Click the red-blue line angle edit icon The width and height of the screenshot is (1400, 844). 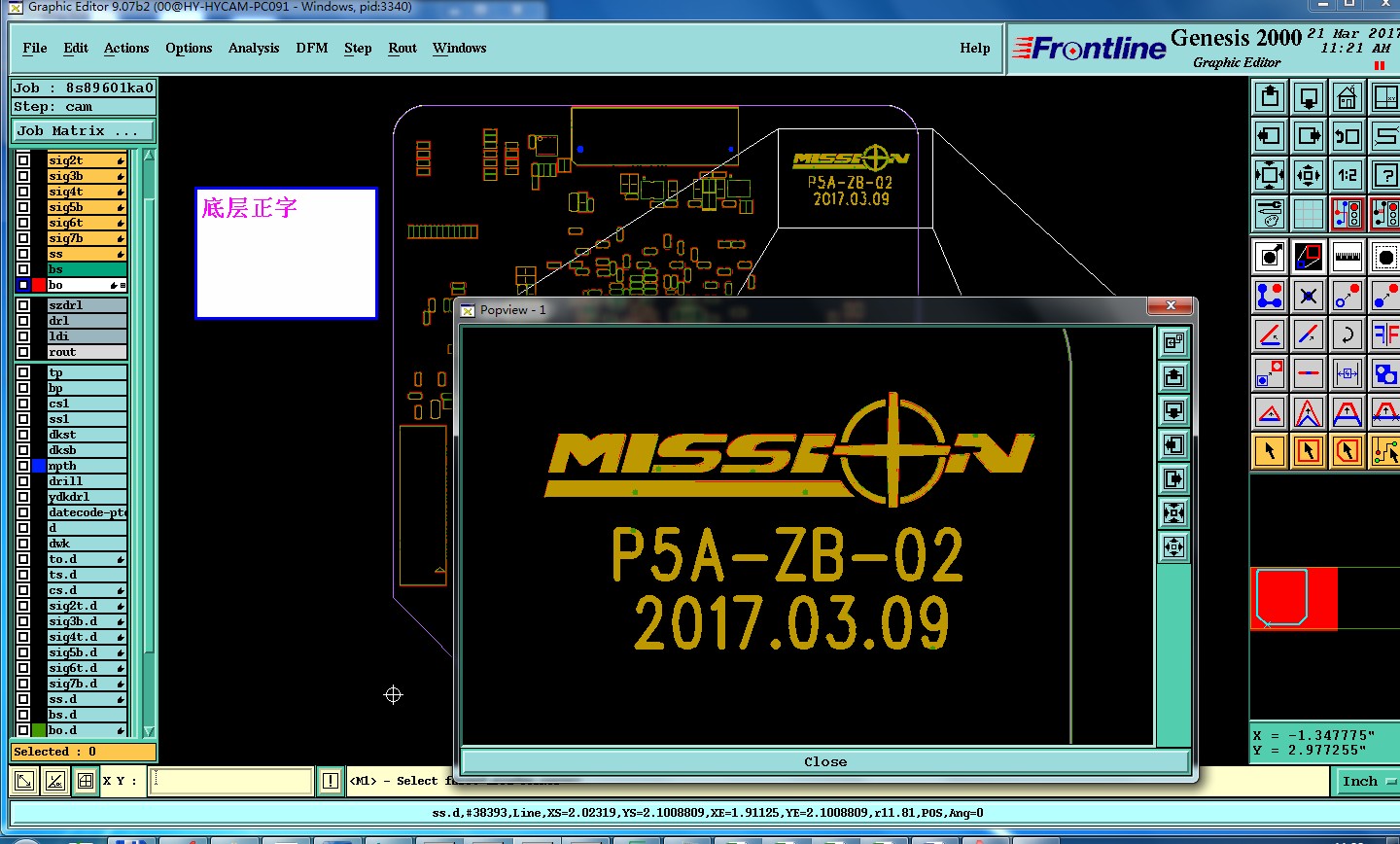click(x=1270, y=334)
